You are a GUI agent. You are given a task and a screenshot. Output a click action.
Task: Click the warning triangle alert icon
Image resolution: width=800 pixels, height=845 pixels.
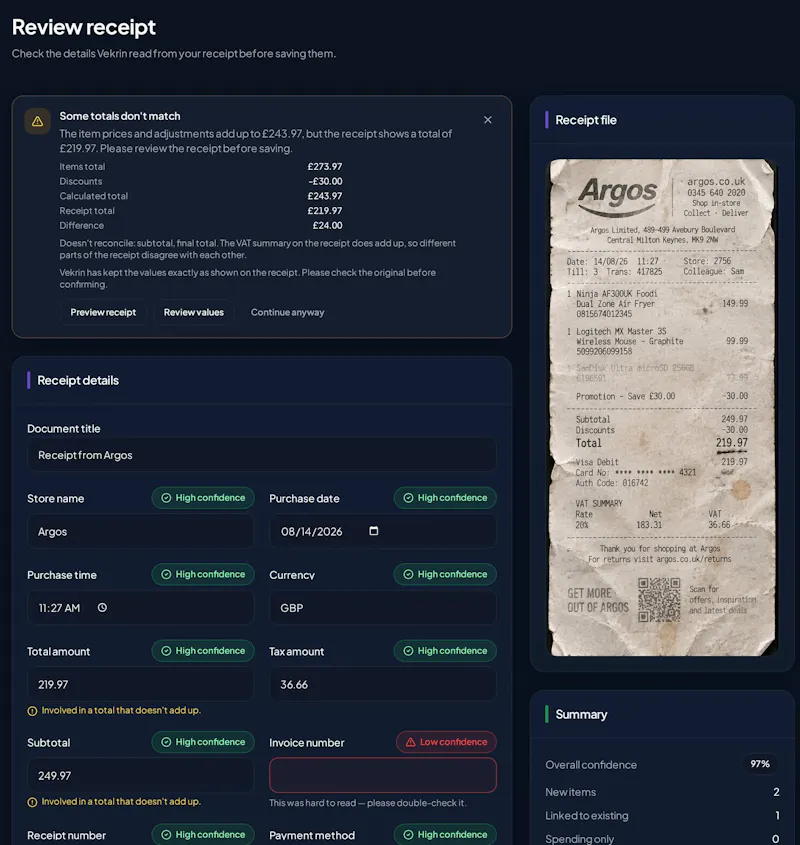(37, 121)
